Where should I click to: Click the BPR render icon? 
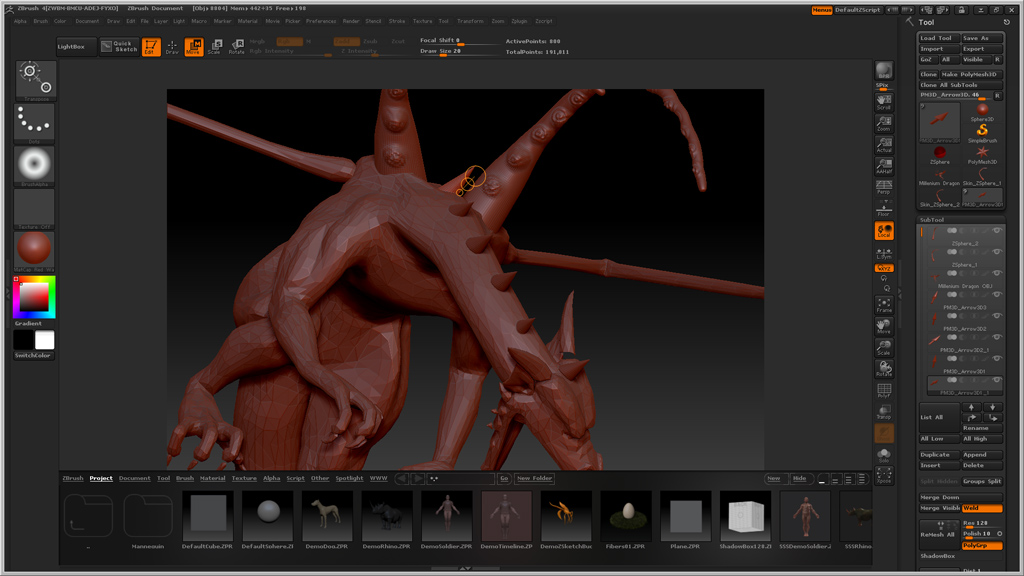883,70
